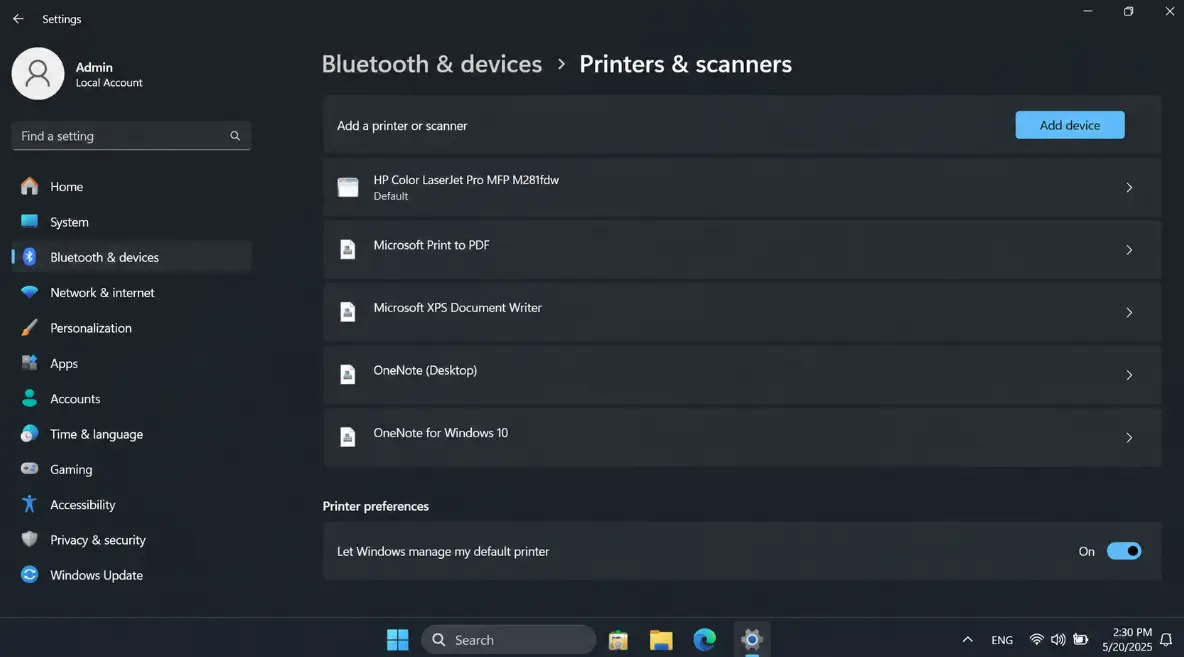Expand OneNote (Desktop) chevron

pyautogui.click(x=1129, y=375)
